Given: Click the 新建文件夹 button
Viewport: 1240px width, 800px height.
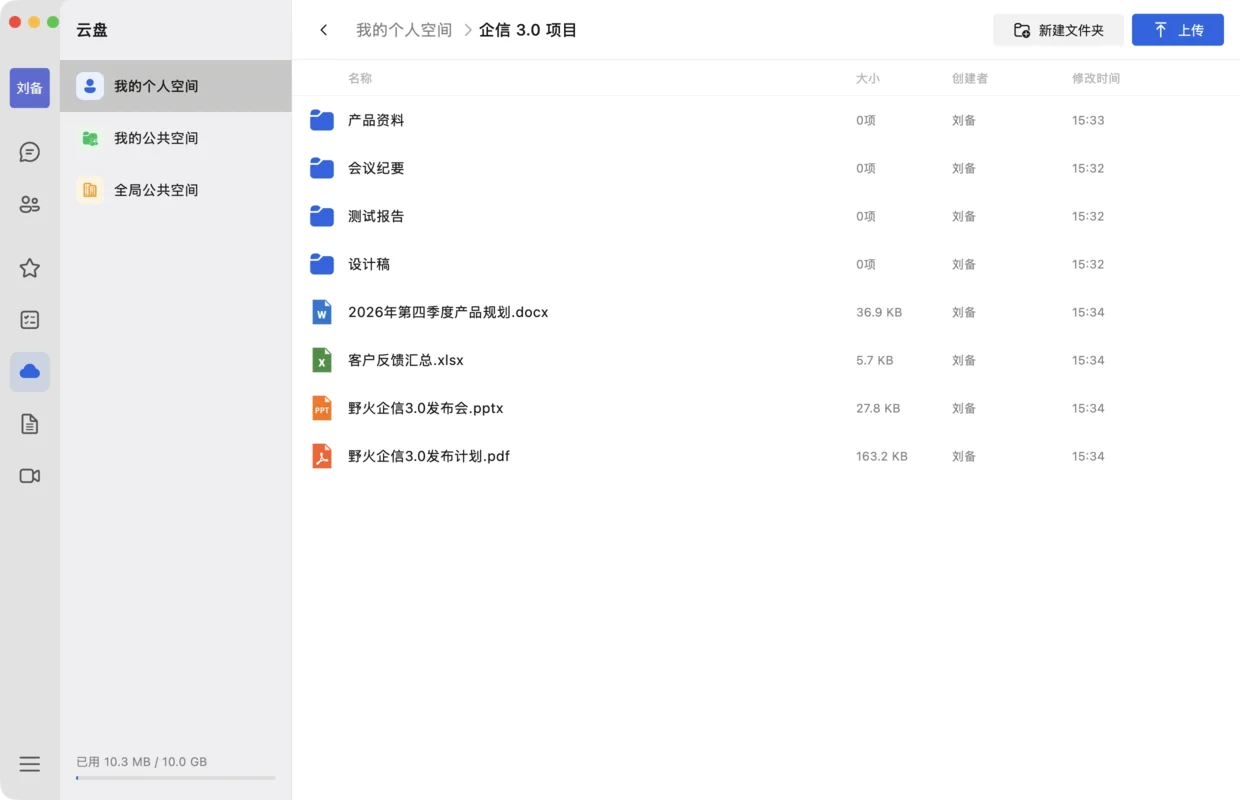Looking at the screenshot, I should (1058, 30).
